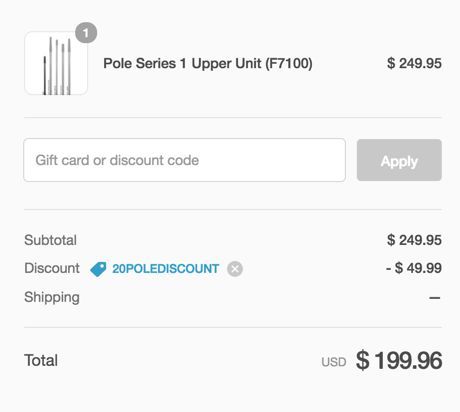Click the divider line below the product row
Screen dimensions: 460x412
tap(233, 117)
